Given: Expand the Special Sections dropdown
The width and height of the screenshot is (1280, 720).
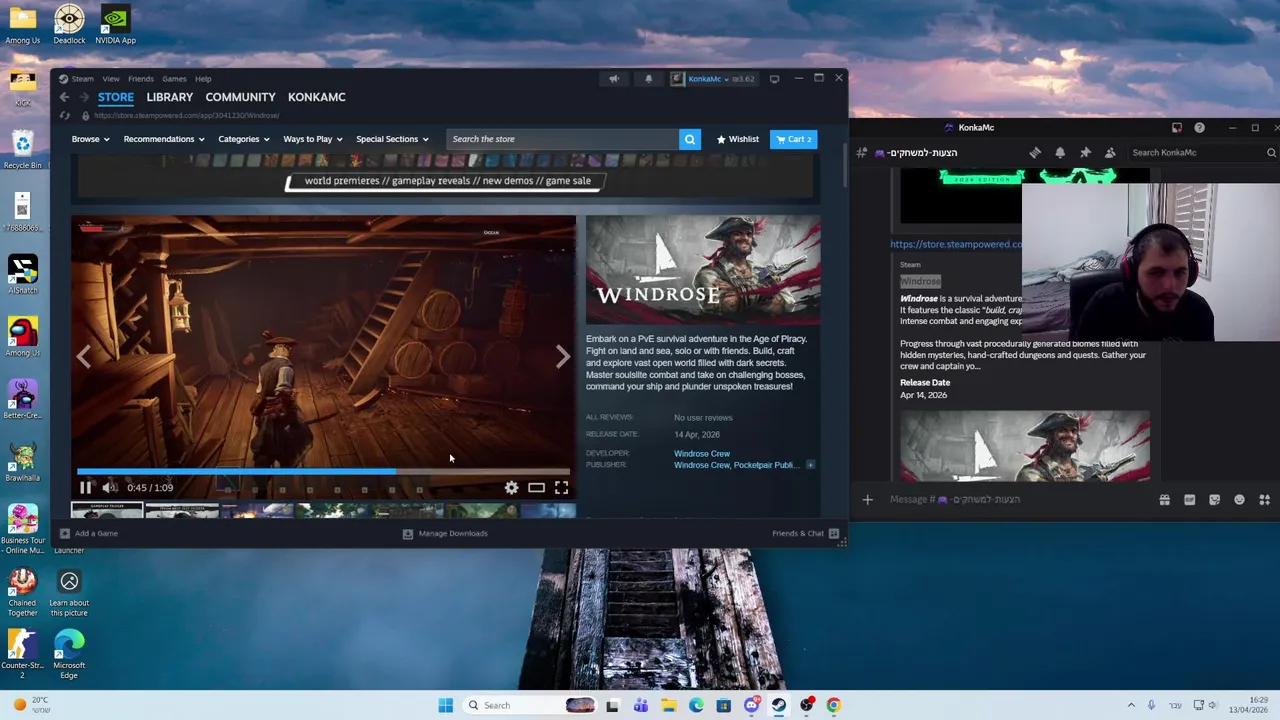Looking at the screenshot, I should pos(392,139).
